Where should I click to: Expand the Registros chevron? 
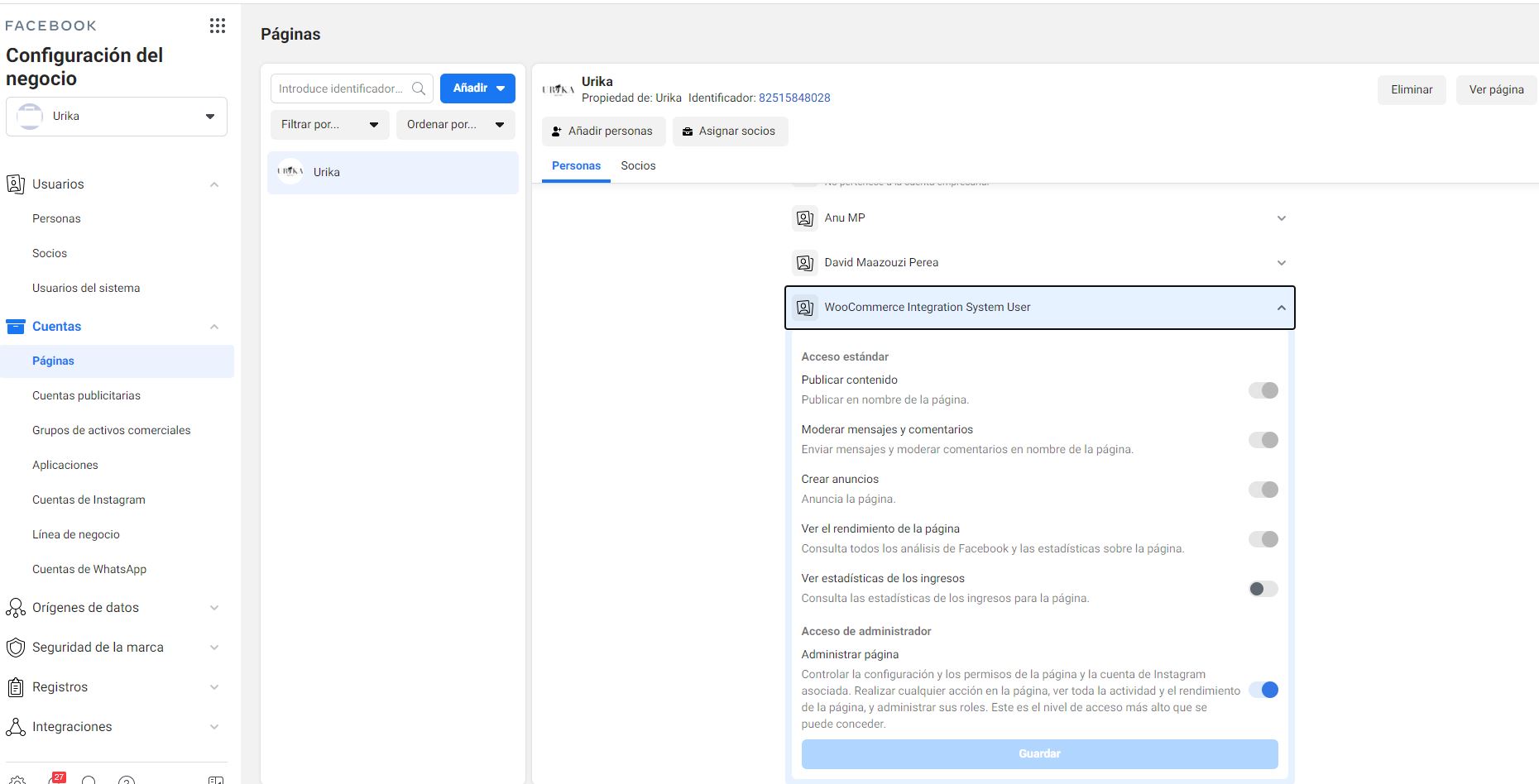214,687
